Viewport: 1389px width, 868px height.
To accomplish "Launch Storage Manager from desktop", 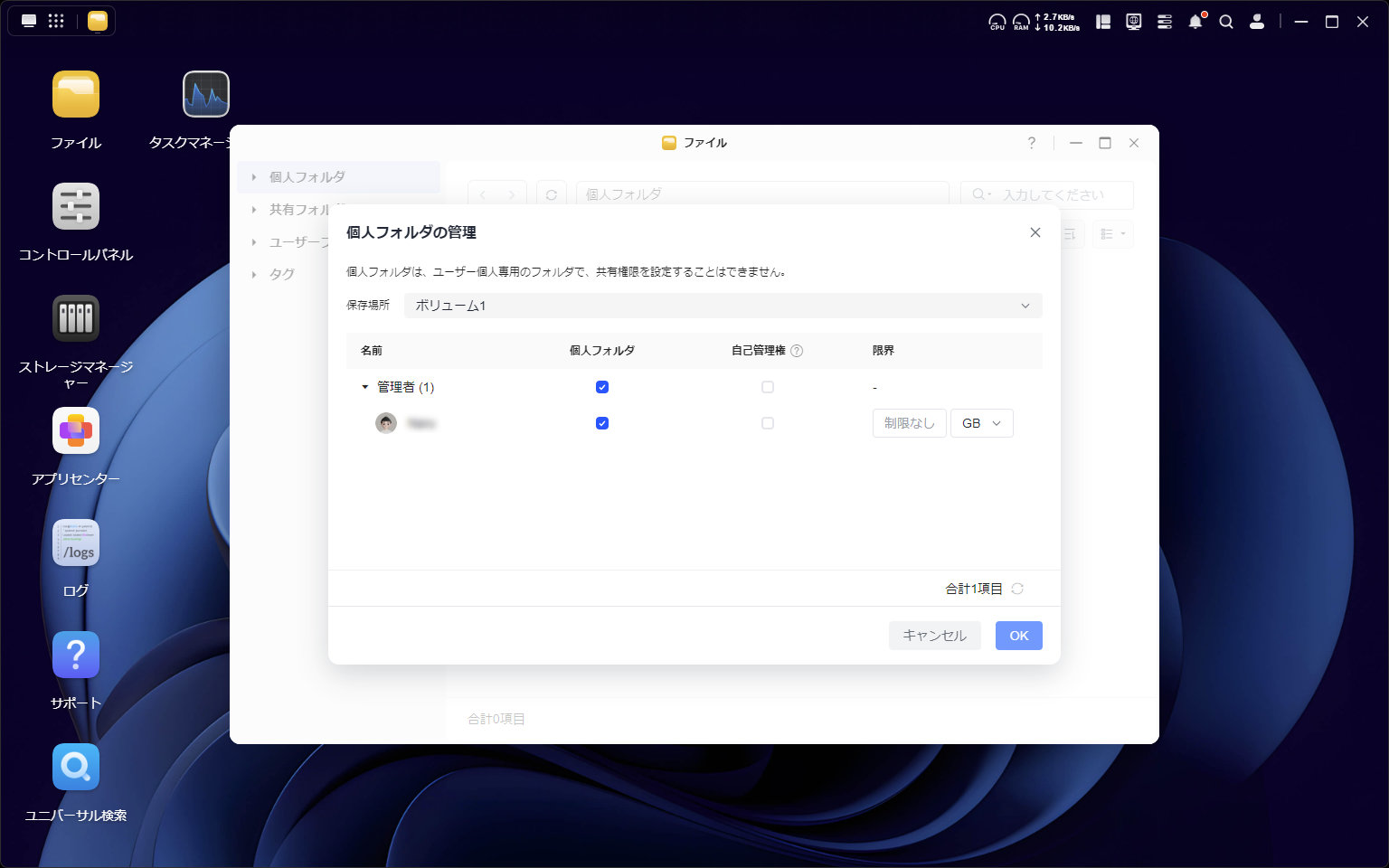I will click(76, 319).
